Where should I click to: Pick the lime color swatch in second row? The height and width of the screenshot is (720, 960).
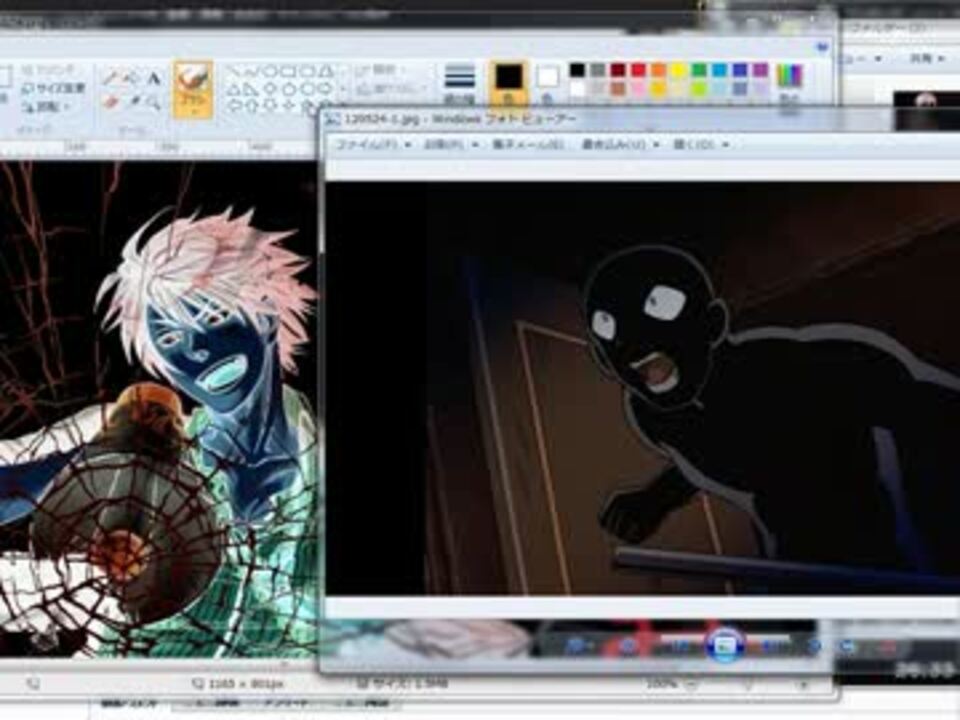coord(699,89)
